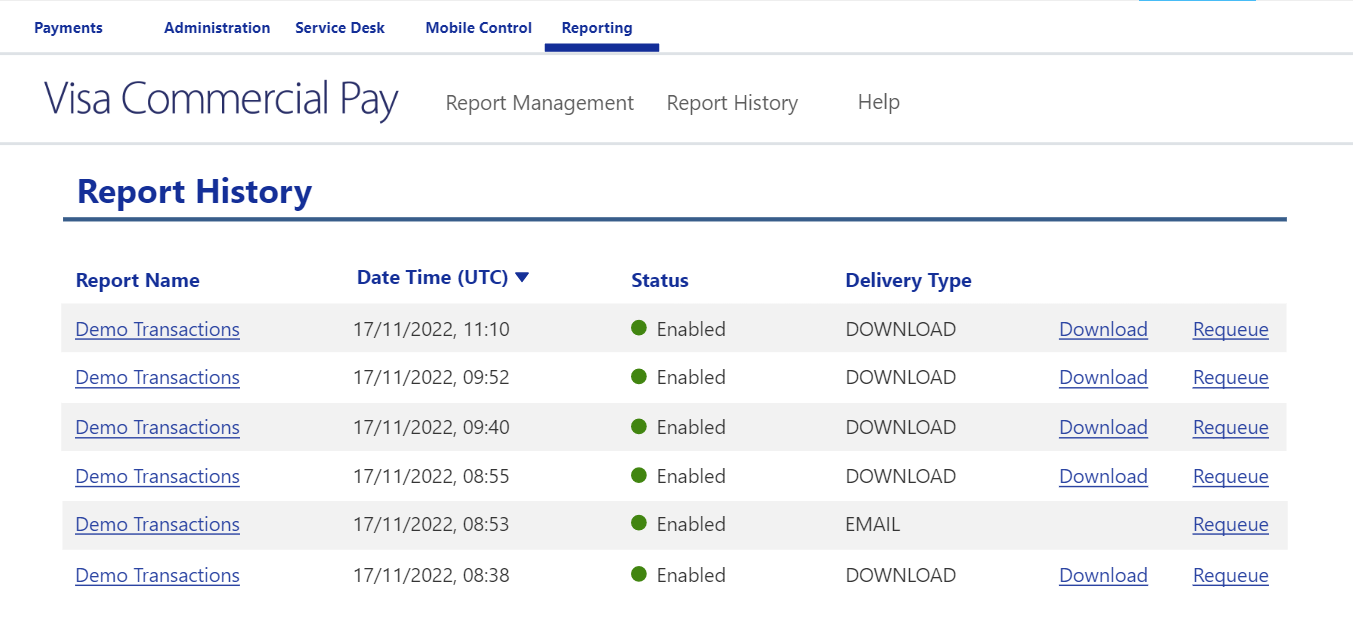
Task: Open Demo Transactions report from 08:38
Action: coord(158,575)
